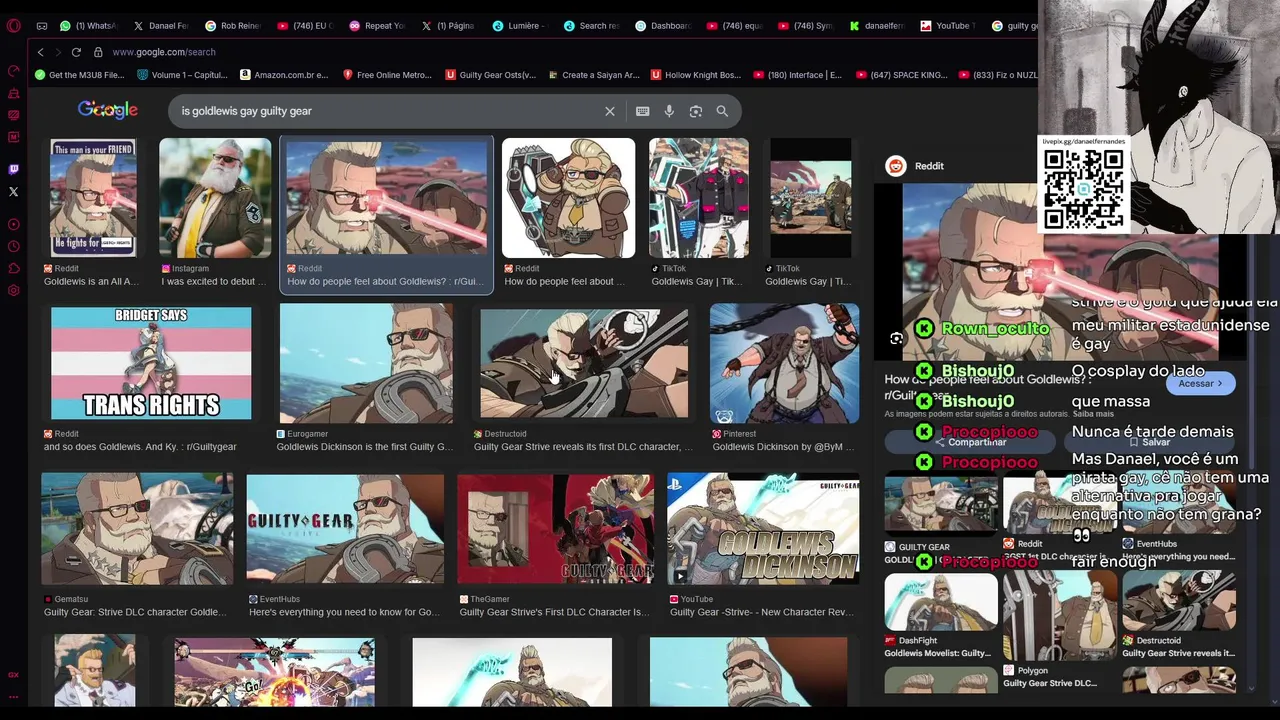Open the Instagram cosplay image result
This screenshot has height=720, width=1280.
(x=215, y=198)
